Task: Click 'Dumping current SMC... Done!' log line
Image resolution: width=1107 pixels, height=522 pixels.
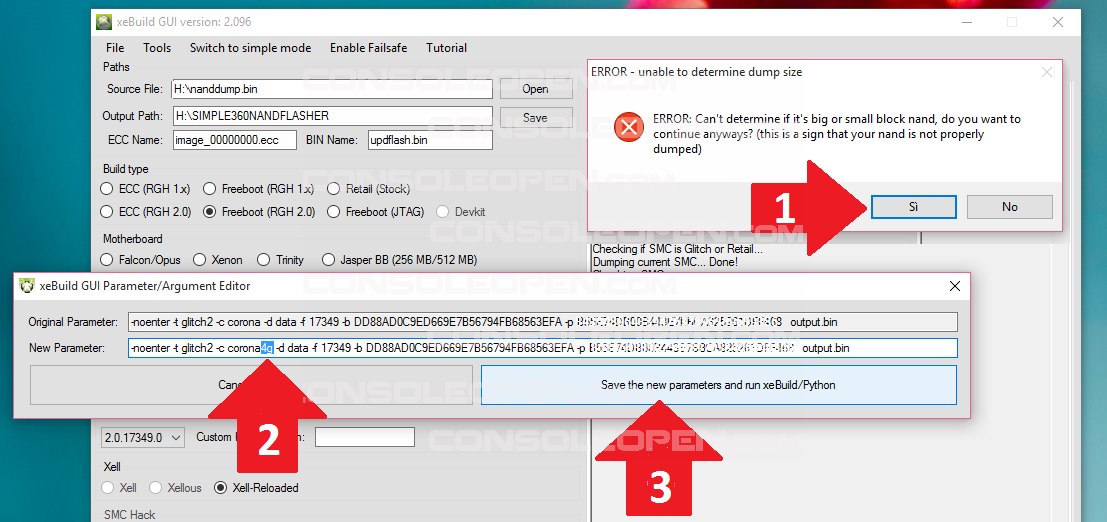Action: [x=665, y=261]
